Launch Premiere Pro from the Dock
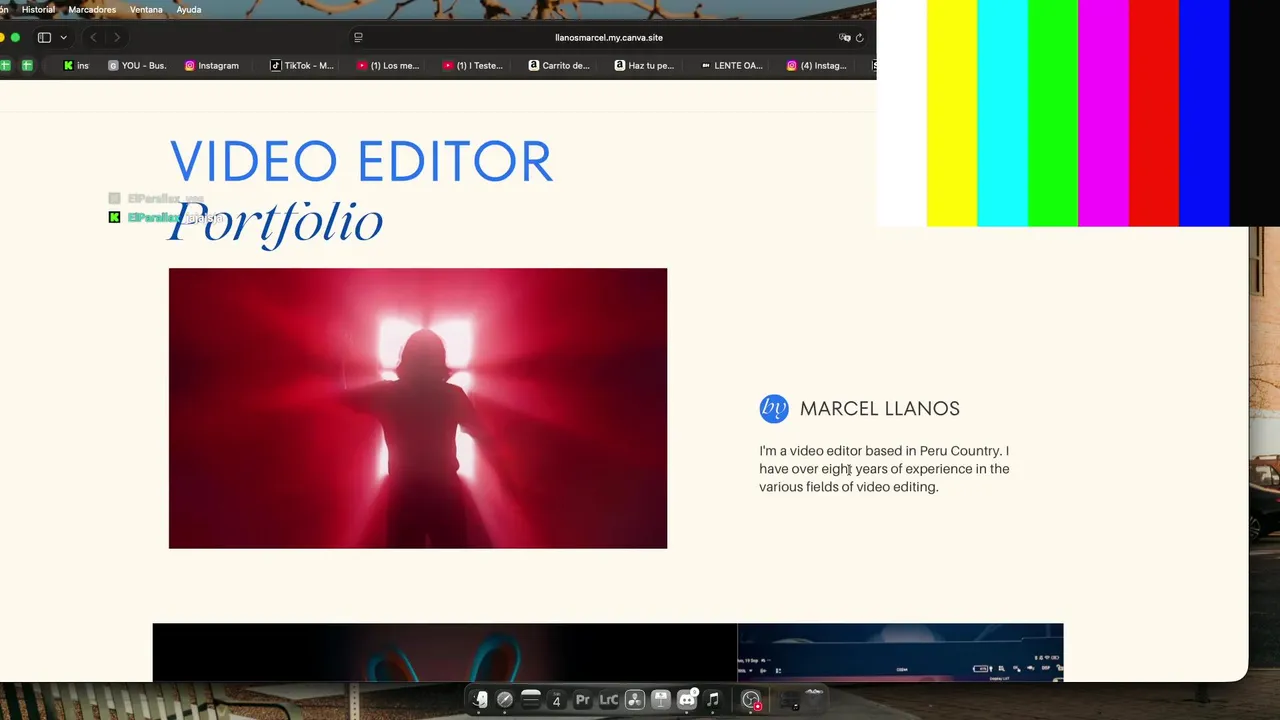This screenshot has width=1280, height=720. [583, 700]
